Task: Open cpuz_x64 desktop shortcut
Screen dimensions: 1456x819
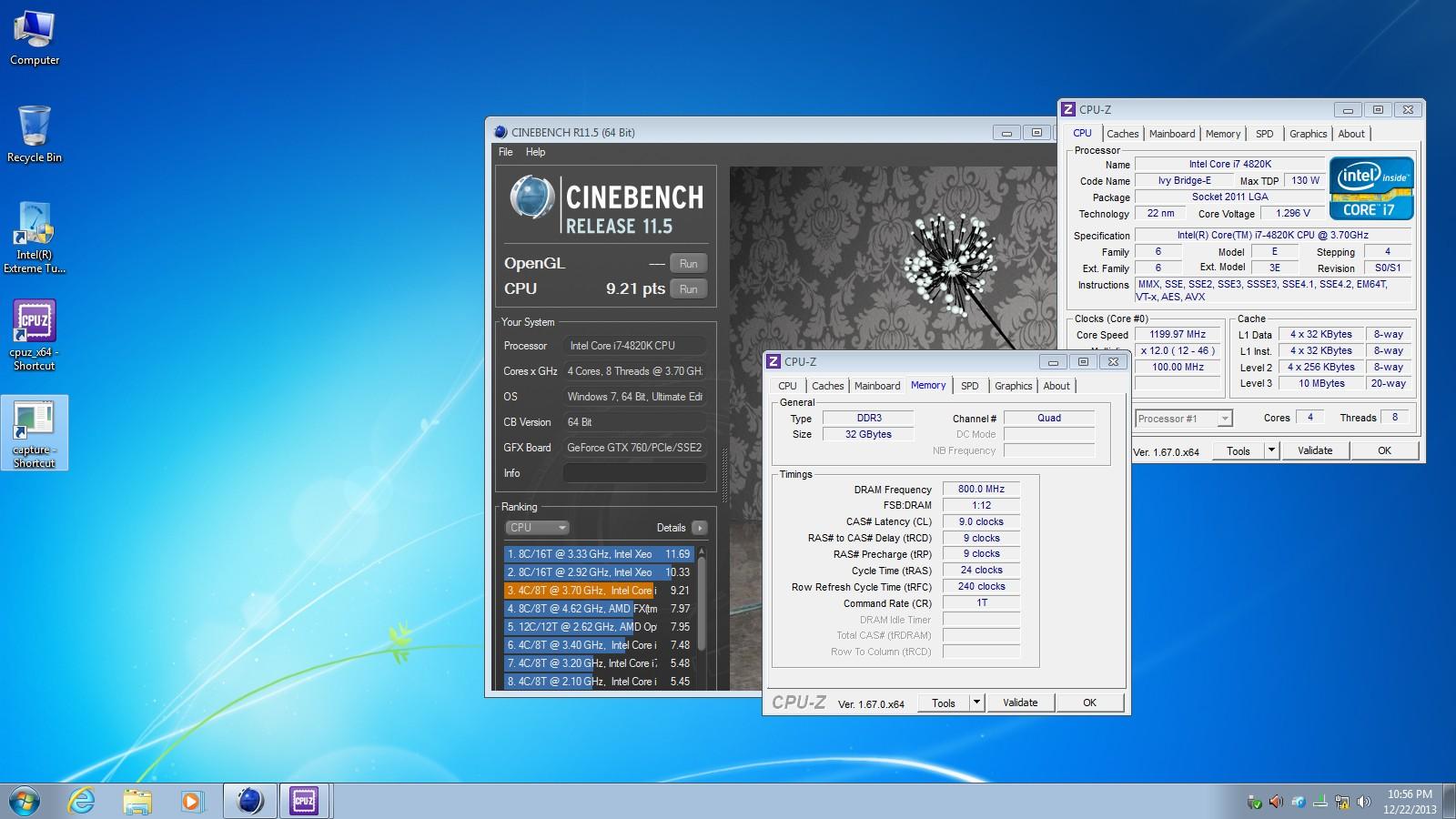Action: pos(35,335)
